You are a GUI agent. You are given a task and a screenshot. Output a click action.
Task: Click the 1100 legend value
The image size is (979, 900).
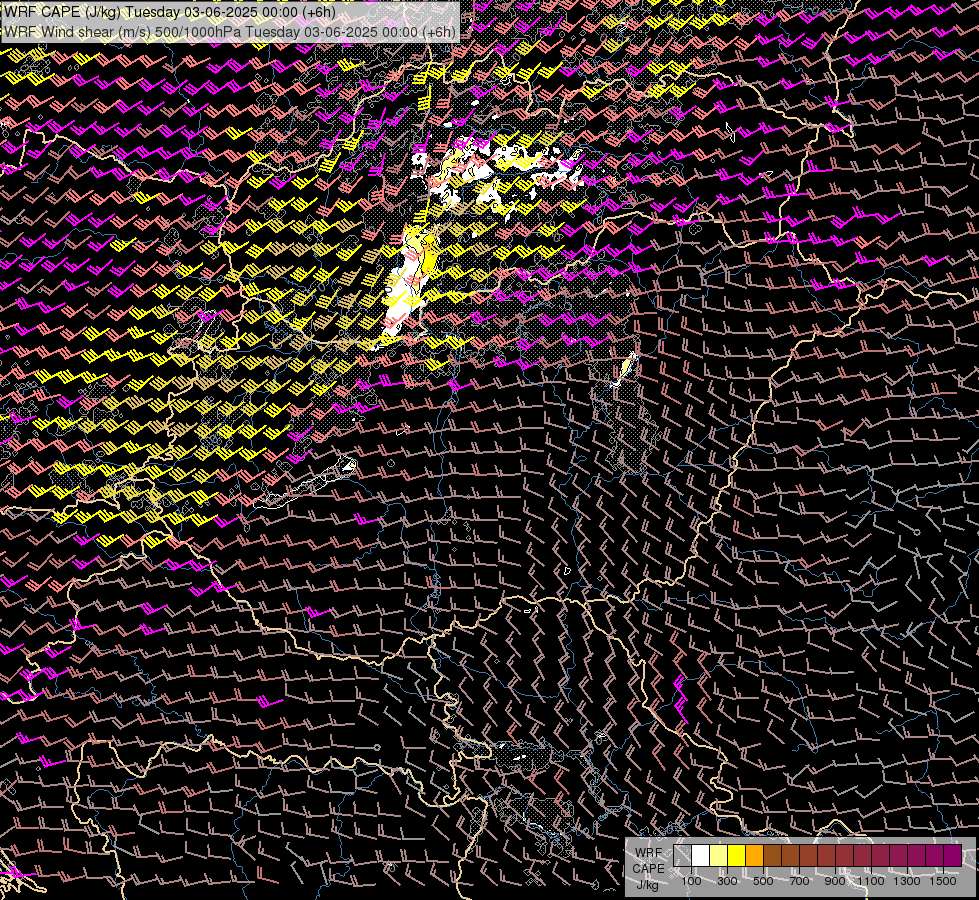point(870,881)
